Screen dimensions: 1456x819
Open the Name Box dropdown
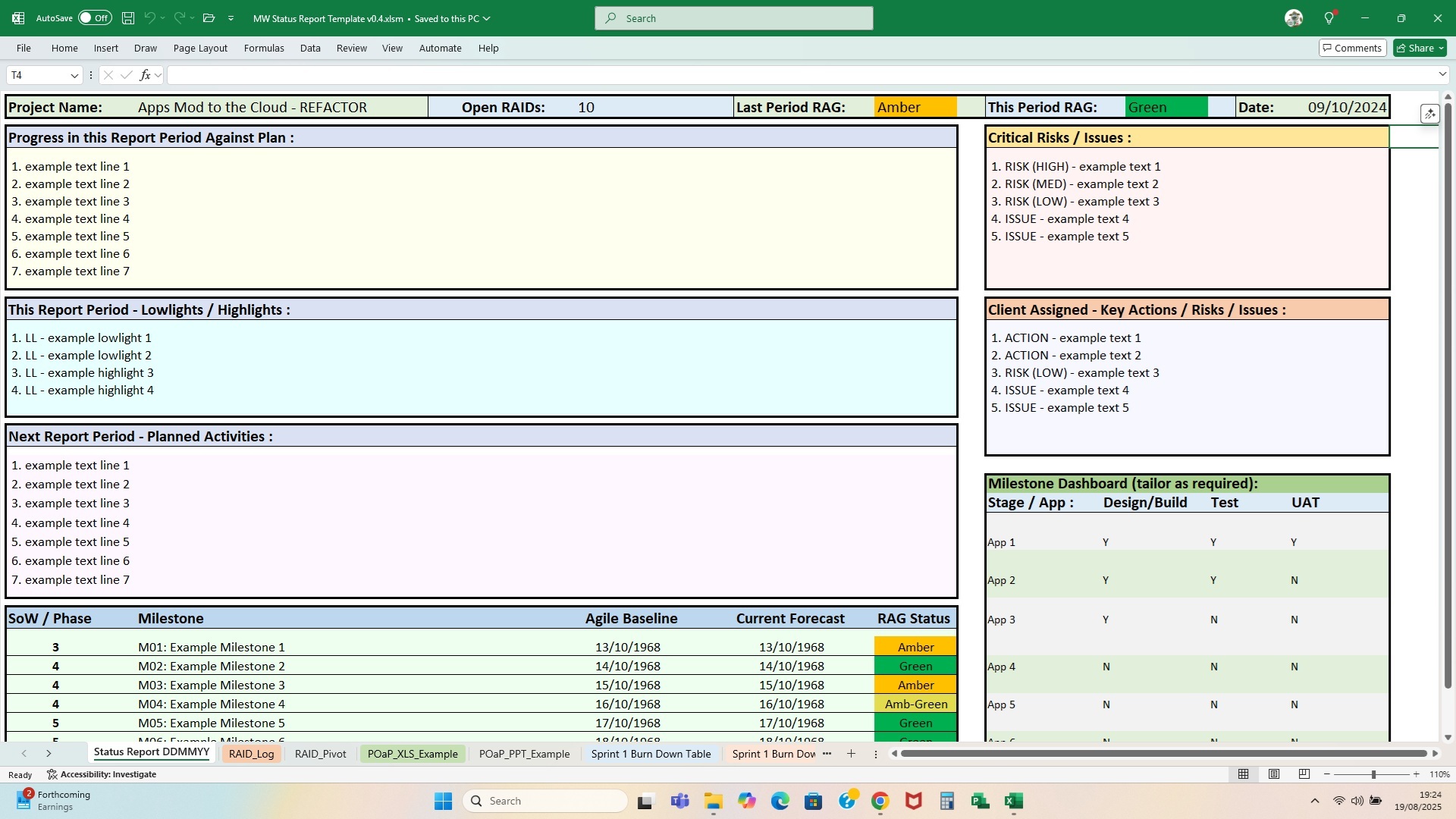pyautogui.click(x=74, y=75)
